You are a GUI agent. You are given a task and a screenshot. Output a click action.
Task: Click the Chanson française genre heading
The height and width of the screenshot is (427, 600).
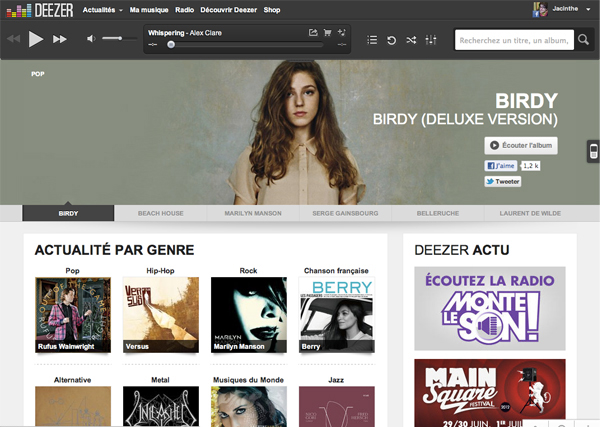[336, 271]
